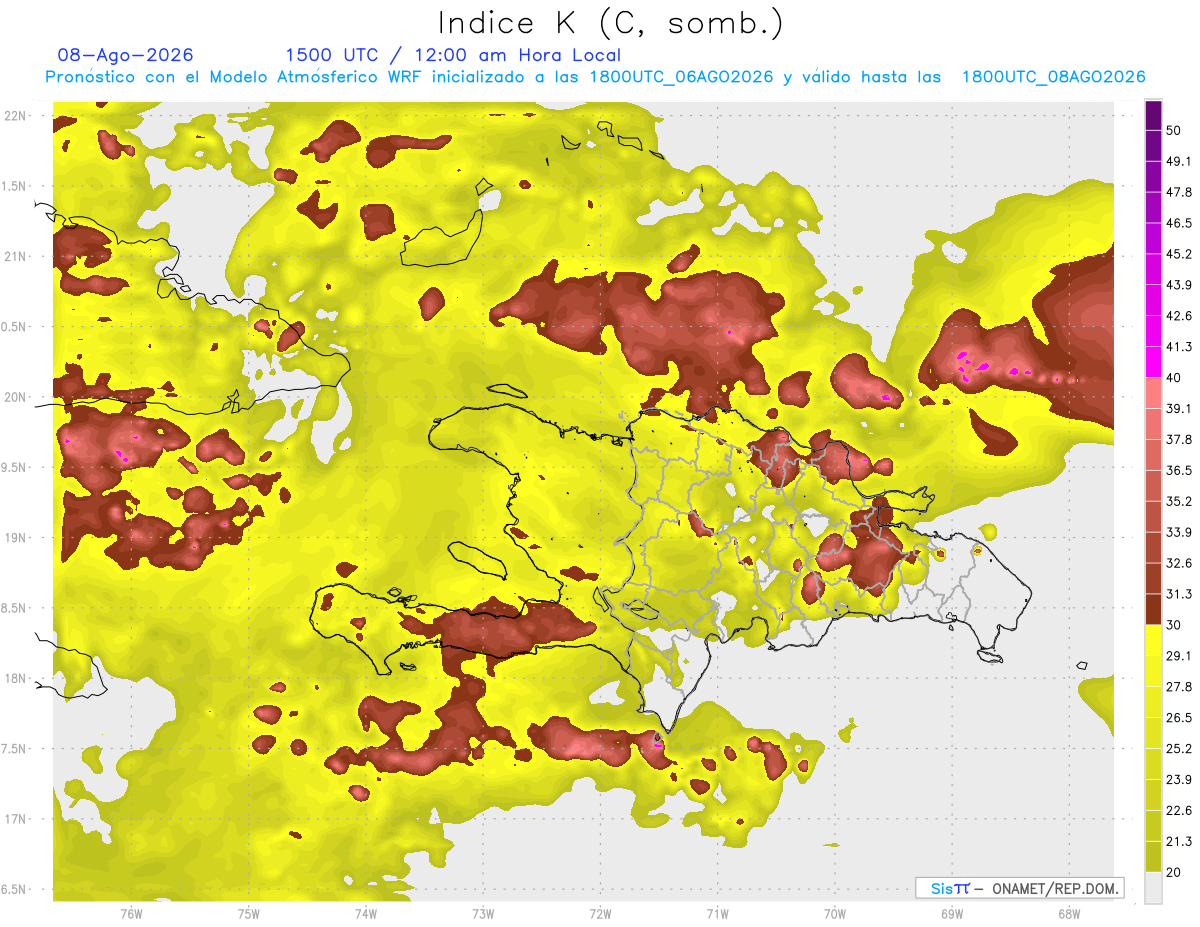Click the colorbar value '35.2'
The height and width of the screenshot is (927, 1200).
tap(1179, 501)
